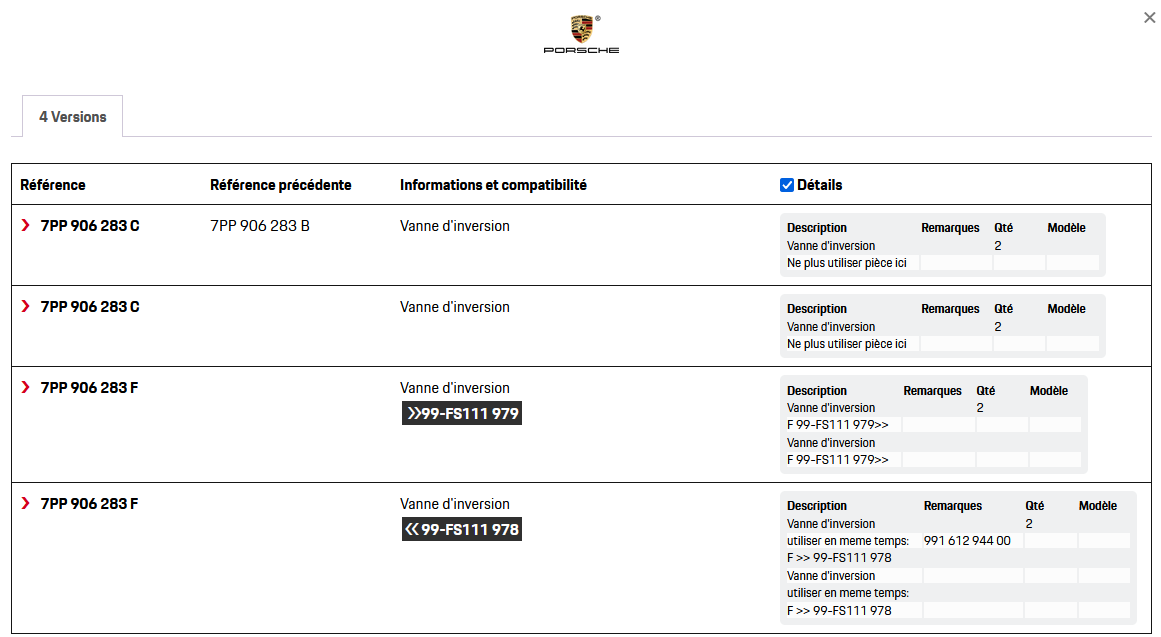
Task: Click the Porsche crest logo
Action: pyautogui.click(x=581, y=34)
